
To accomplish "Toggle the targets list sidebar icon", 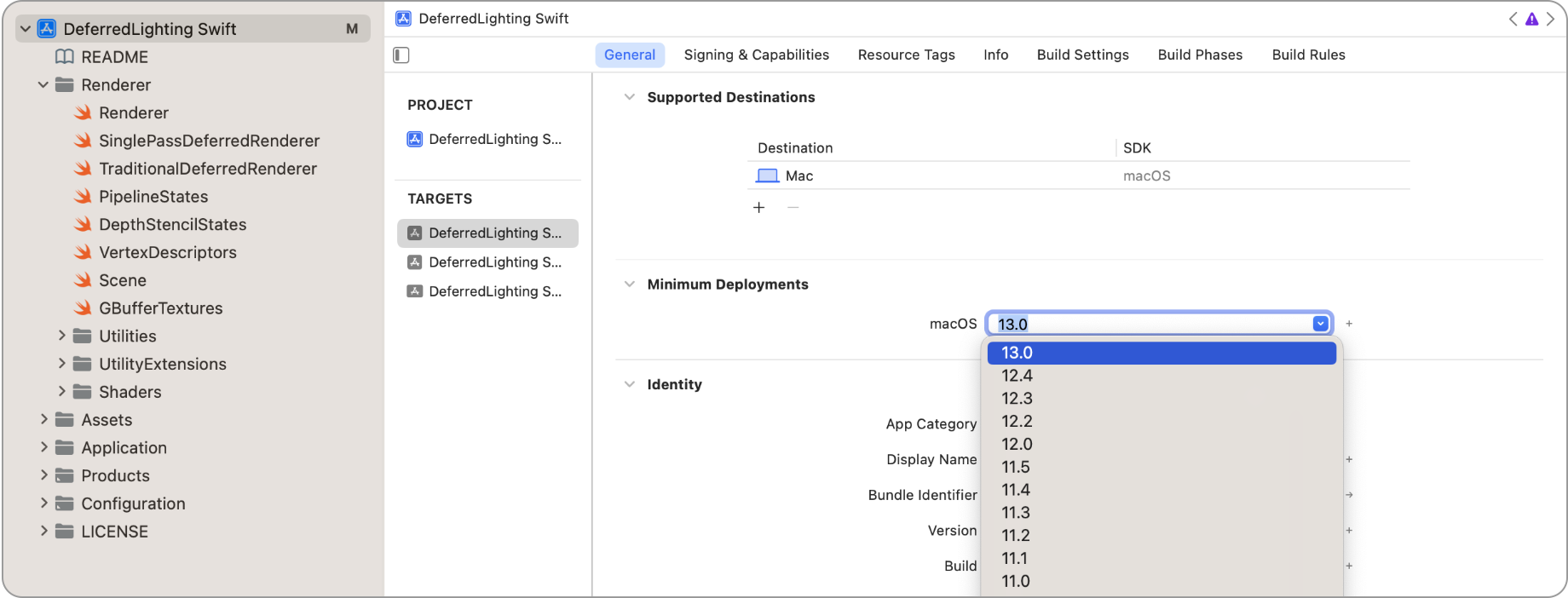I will pyautogui.click(x=401, y=55).
